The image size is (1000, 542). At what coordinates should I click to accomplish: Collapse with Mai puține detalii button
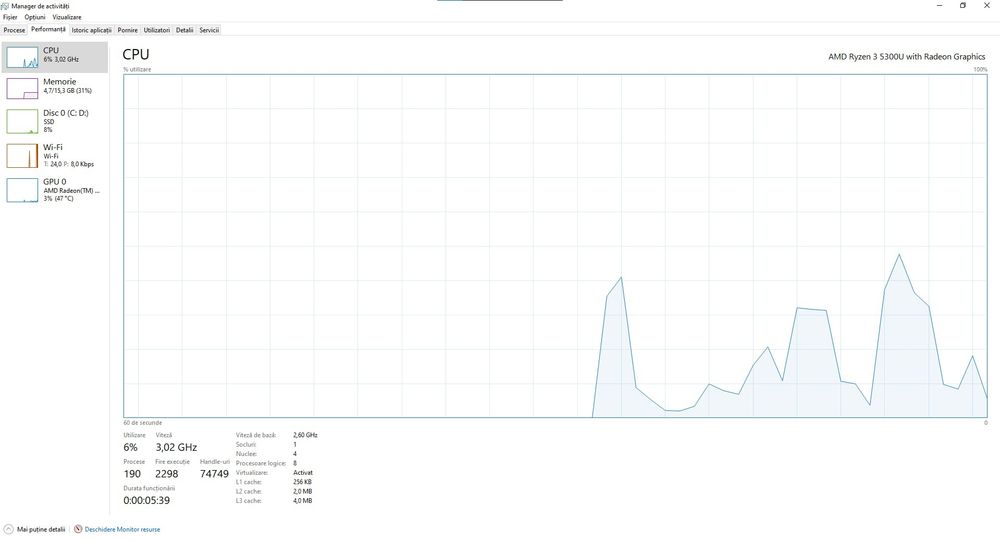pos(34,529)
